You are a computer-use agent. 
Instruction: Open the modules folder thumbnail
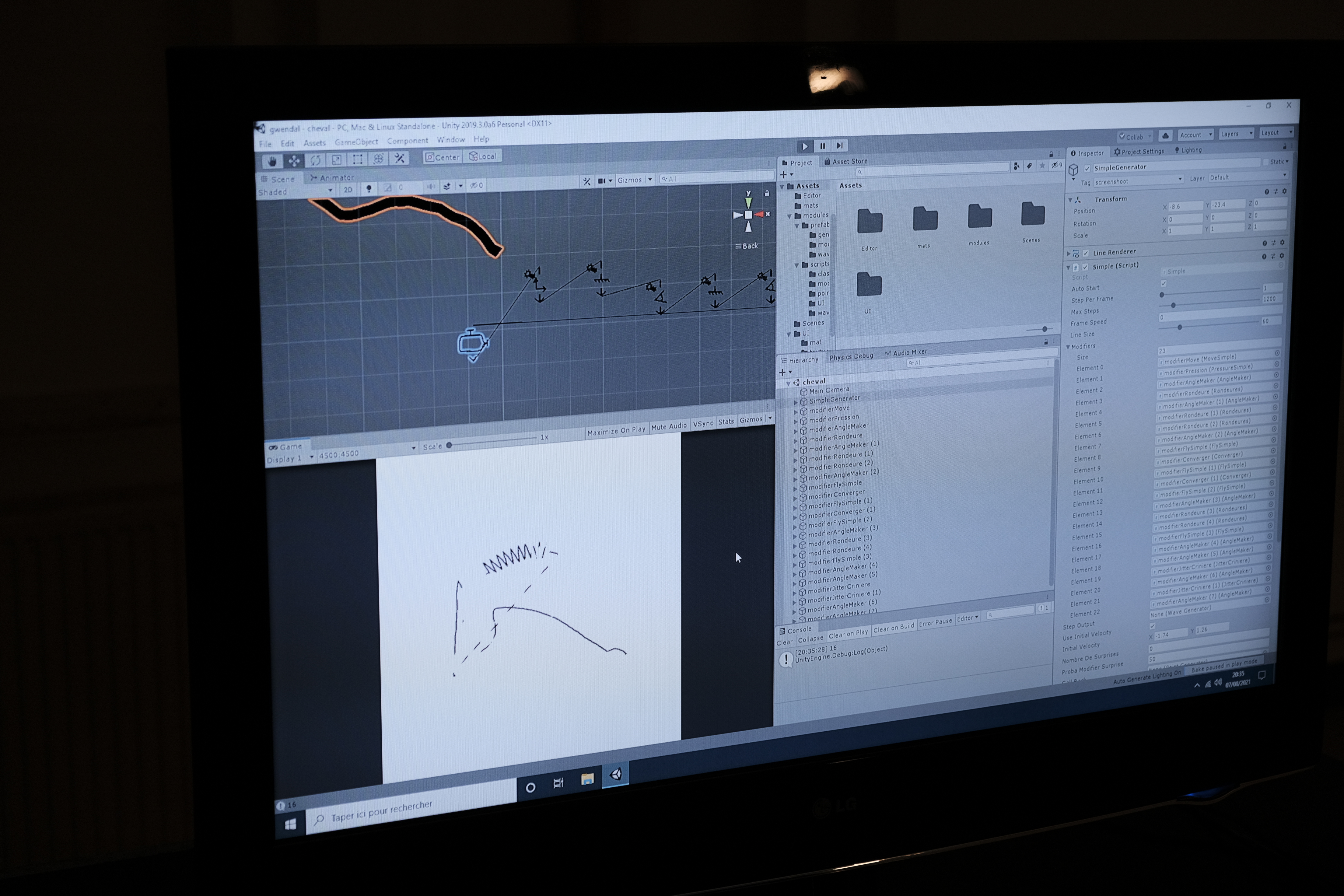pos(979,217)
